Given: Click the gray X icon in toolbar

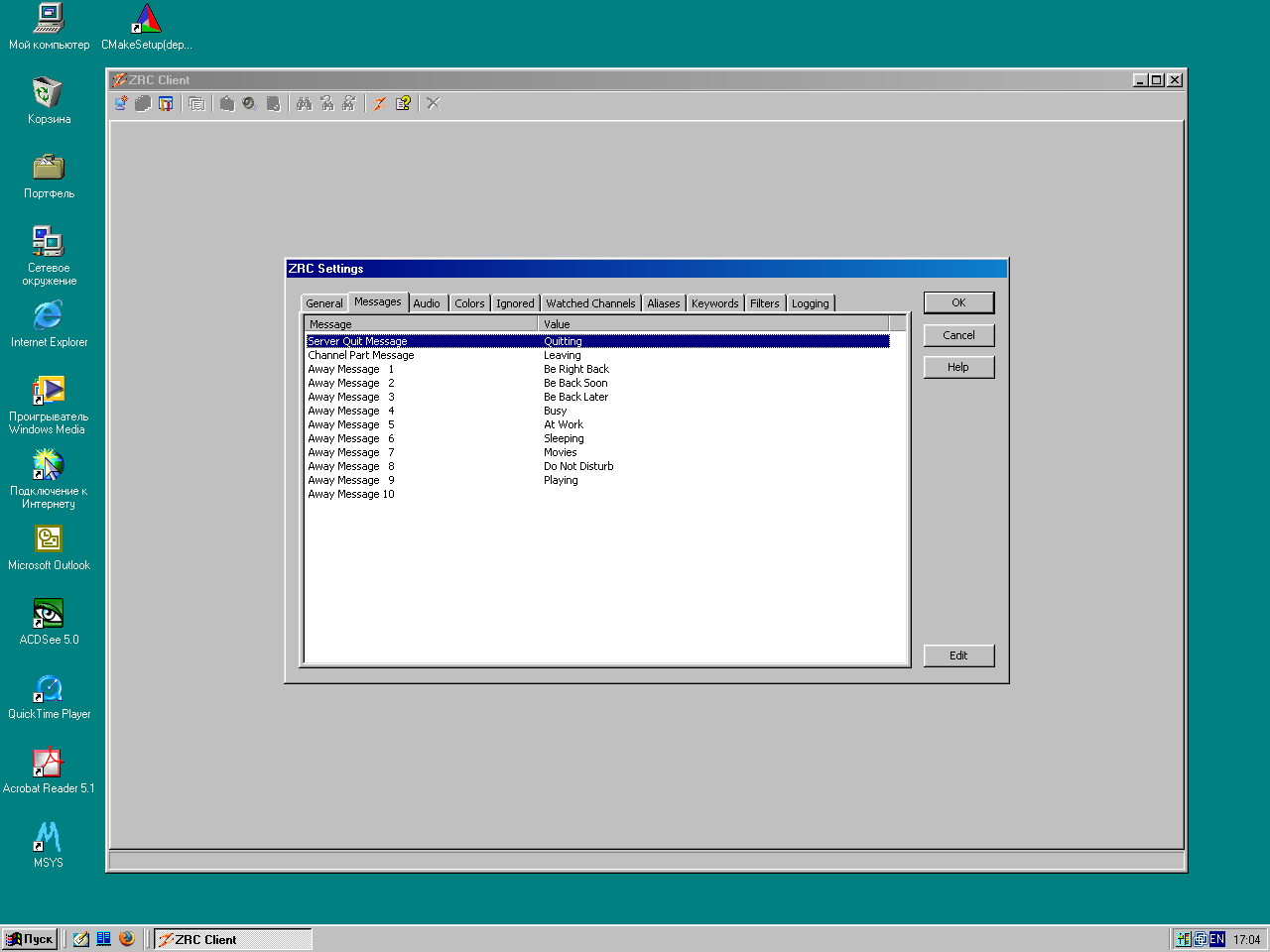Looking at the screenshot, I should [434, 103].
